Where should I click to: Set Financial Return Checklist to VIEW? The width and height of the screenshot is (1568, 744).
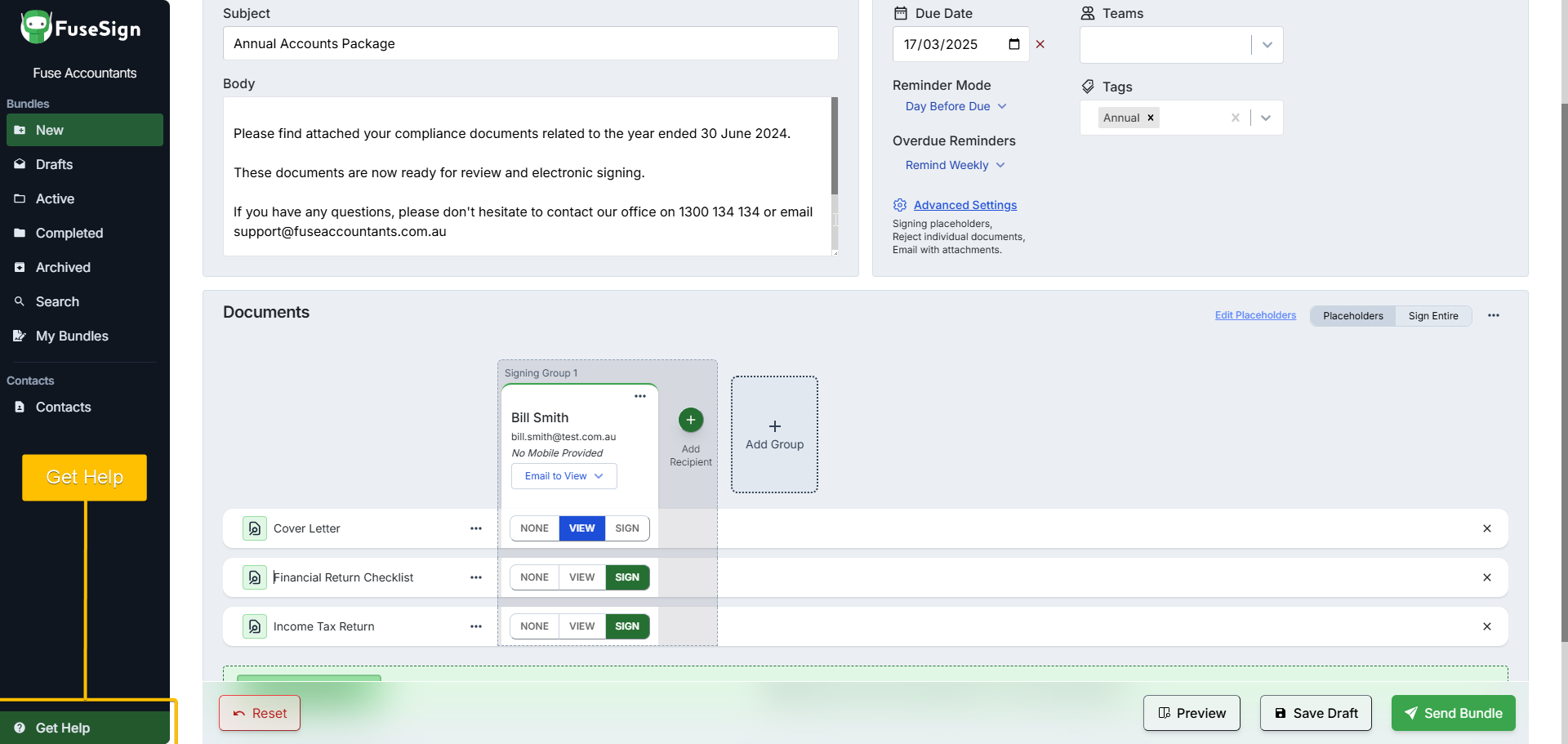581,577
